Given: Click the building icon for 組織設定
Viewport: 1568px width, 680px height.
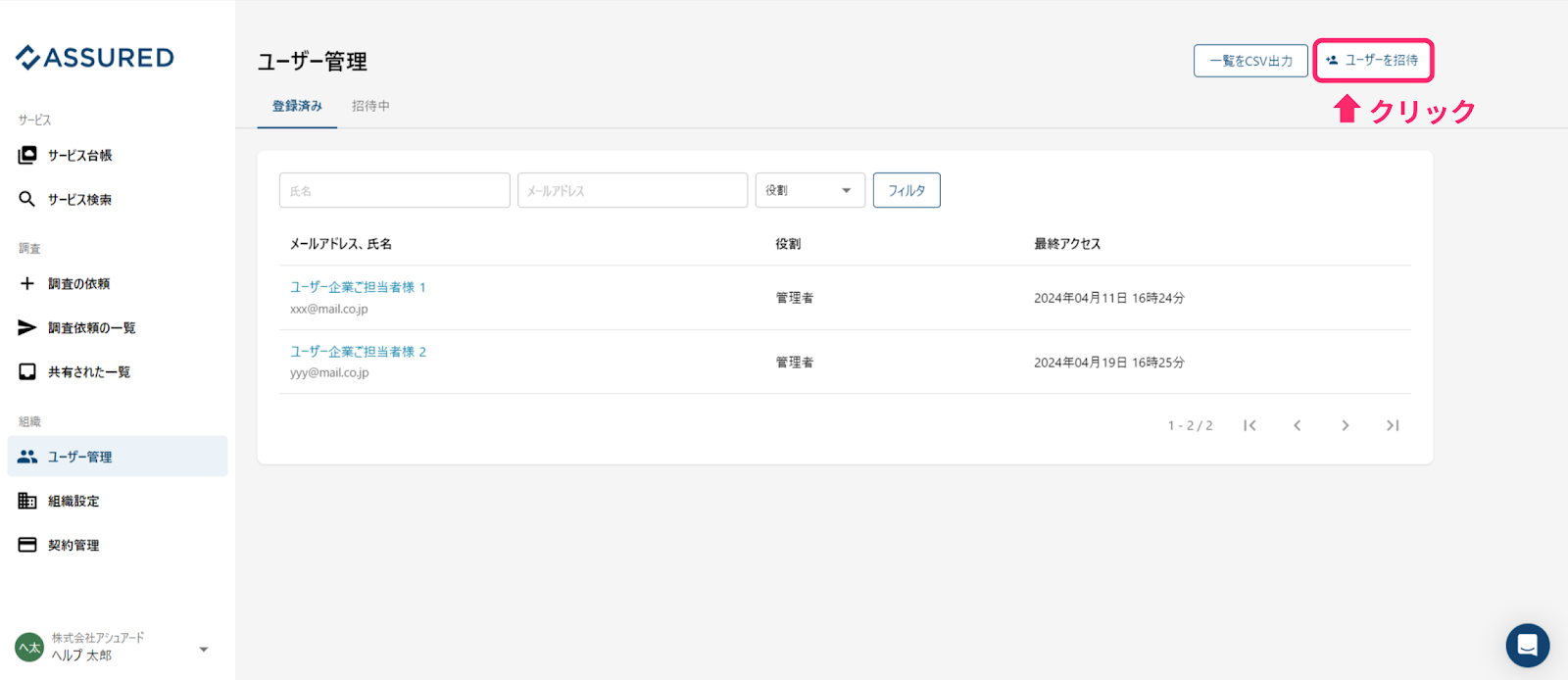Looking at the screenshot, I should point(27,501).
